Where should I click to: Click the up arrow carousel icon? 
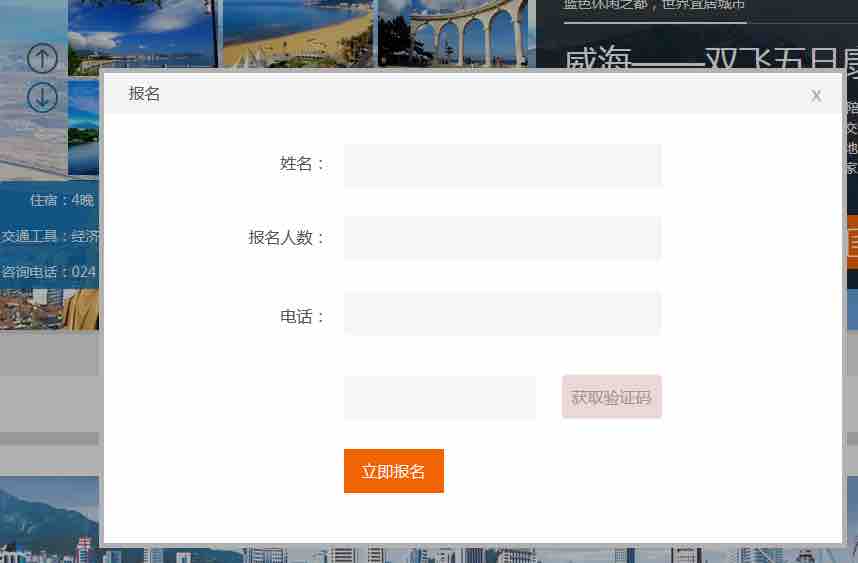tap(42, 59)
